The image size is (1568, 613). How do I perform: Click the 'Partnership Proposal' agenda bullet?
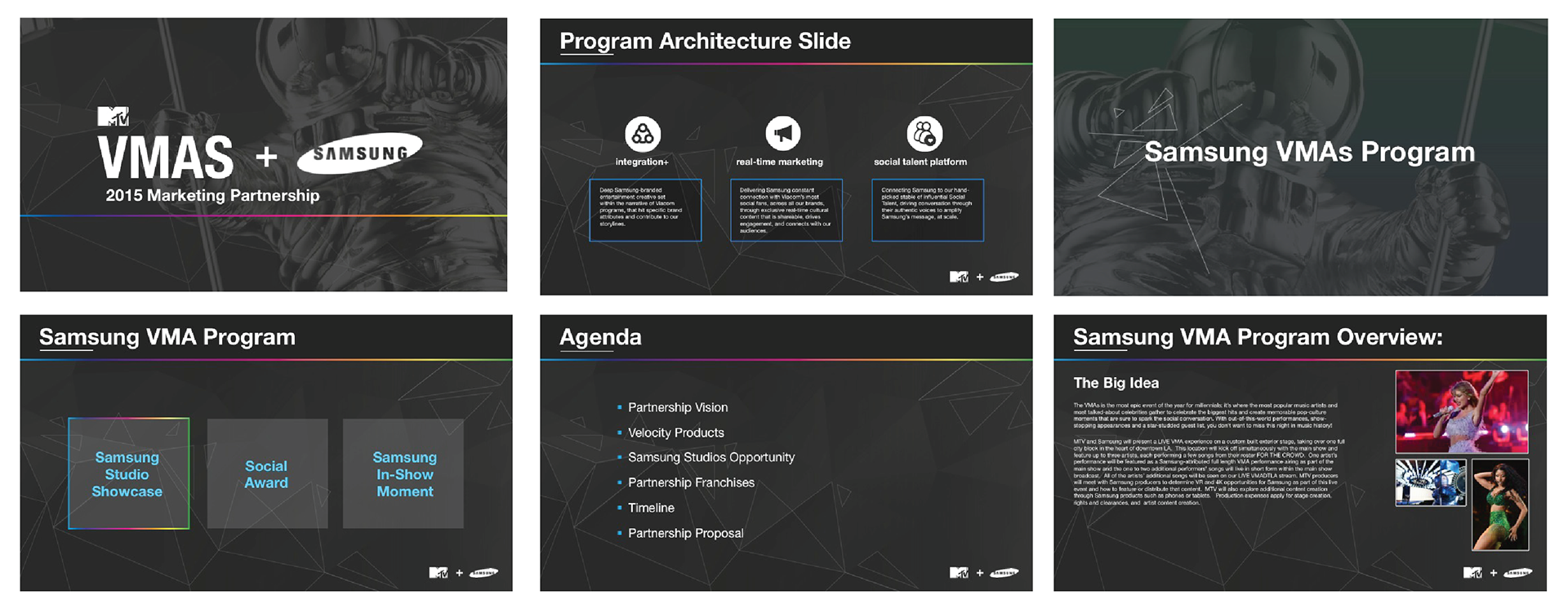(685, 533)
